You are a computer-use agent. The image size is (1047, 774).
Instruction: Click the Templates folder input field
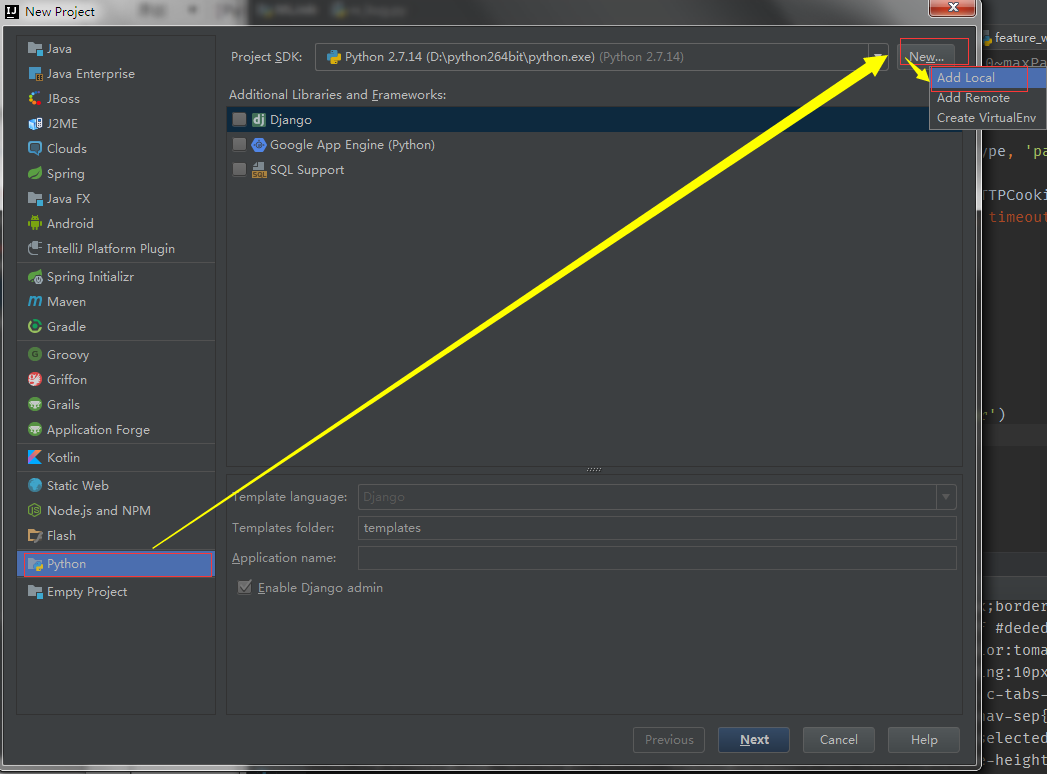click(657, 528)
